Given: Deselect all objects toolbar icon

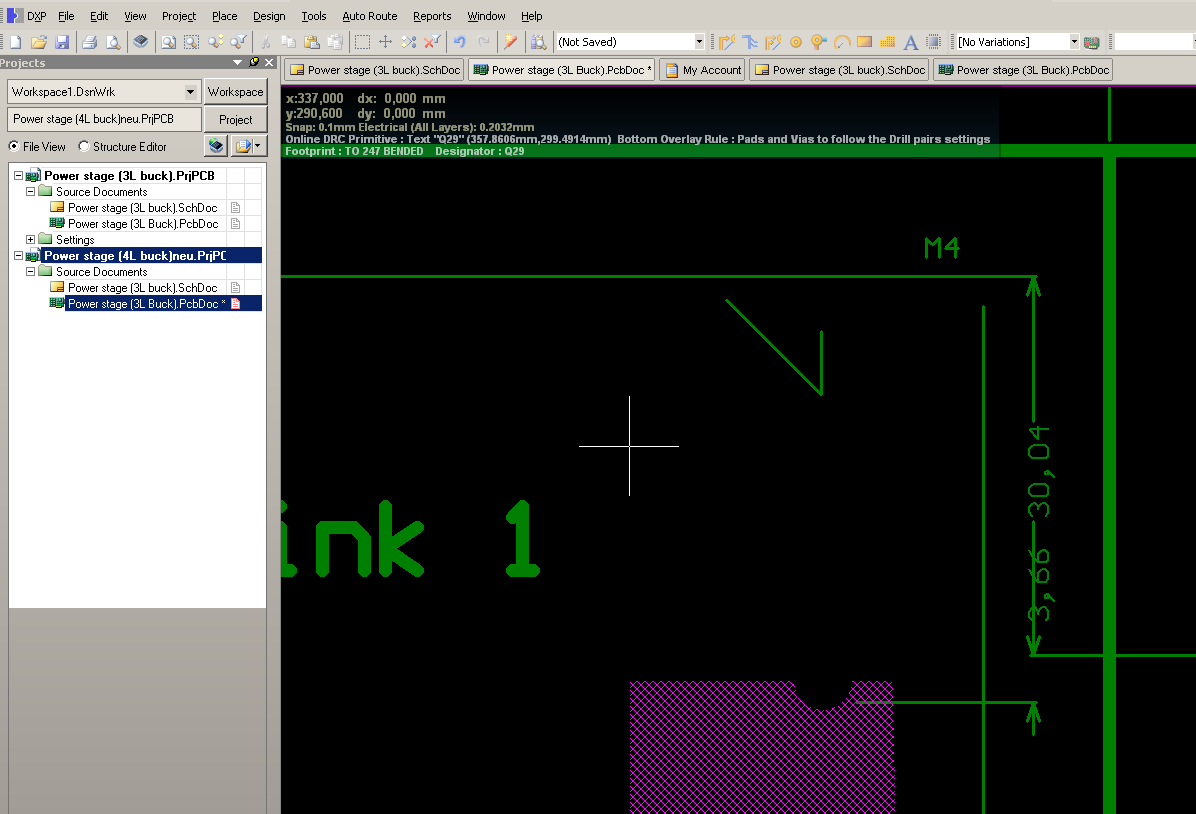Looking at the screenshot, I should point(409,42).
